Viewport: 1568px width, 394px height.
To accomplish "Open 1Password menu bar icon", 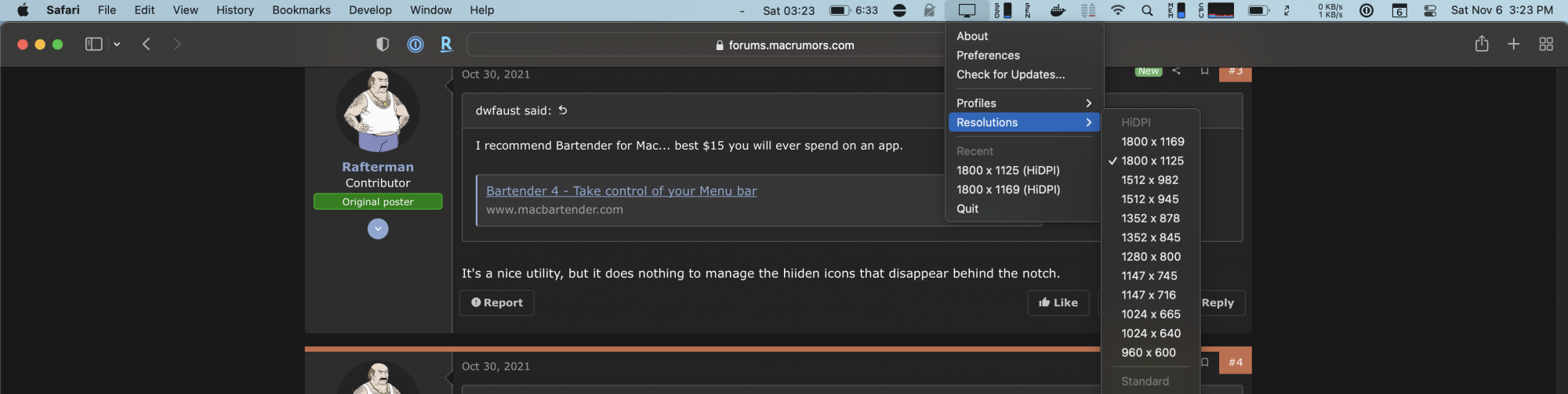I will (1367, 10).
